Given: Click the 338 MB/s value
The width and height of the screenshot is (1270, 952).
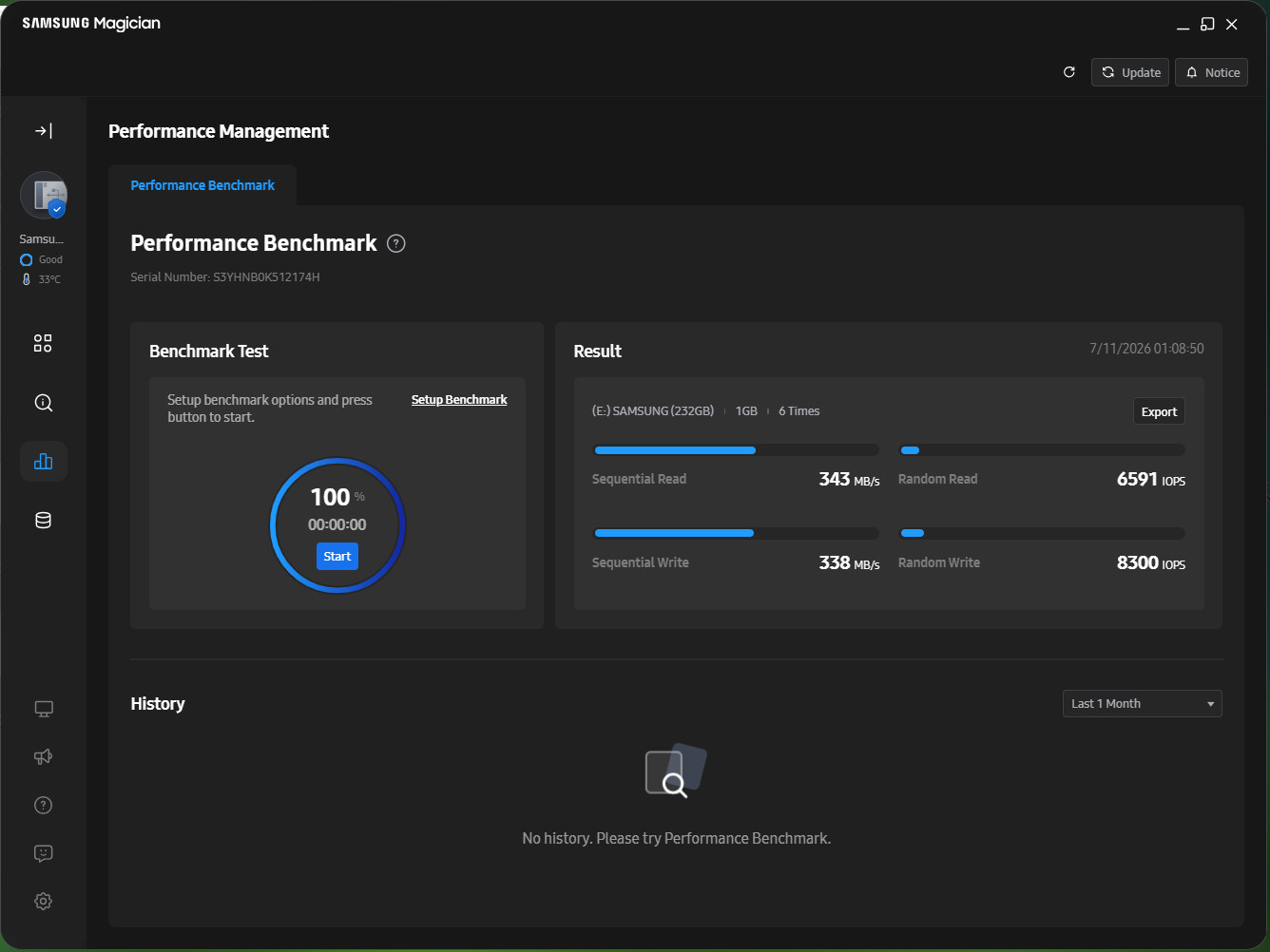Looking at the screenshot, I should pos(849,563).
